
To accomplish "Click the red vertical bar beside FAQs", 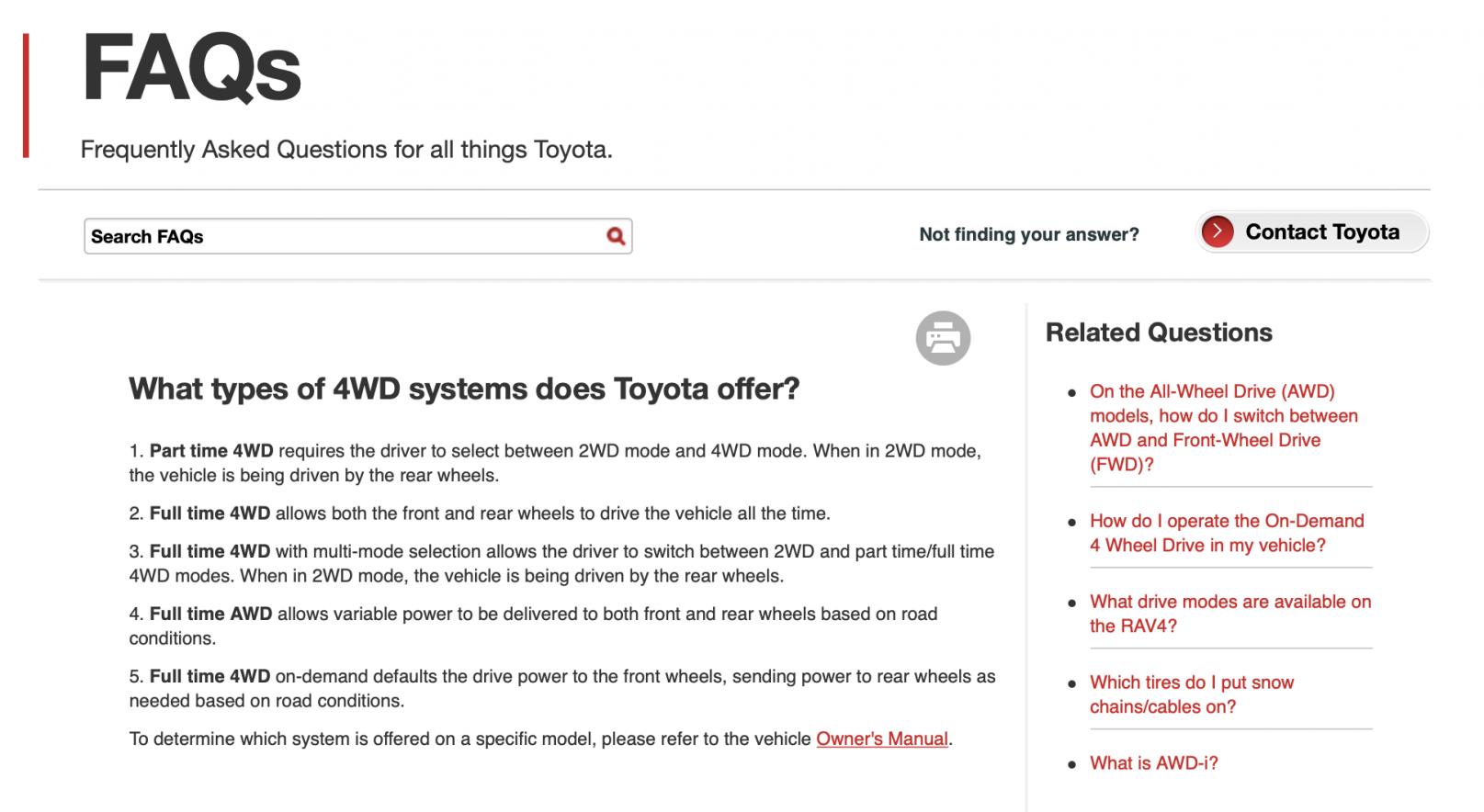I will [26, 96].
